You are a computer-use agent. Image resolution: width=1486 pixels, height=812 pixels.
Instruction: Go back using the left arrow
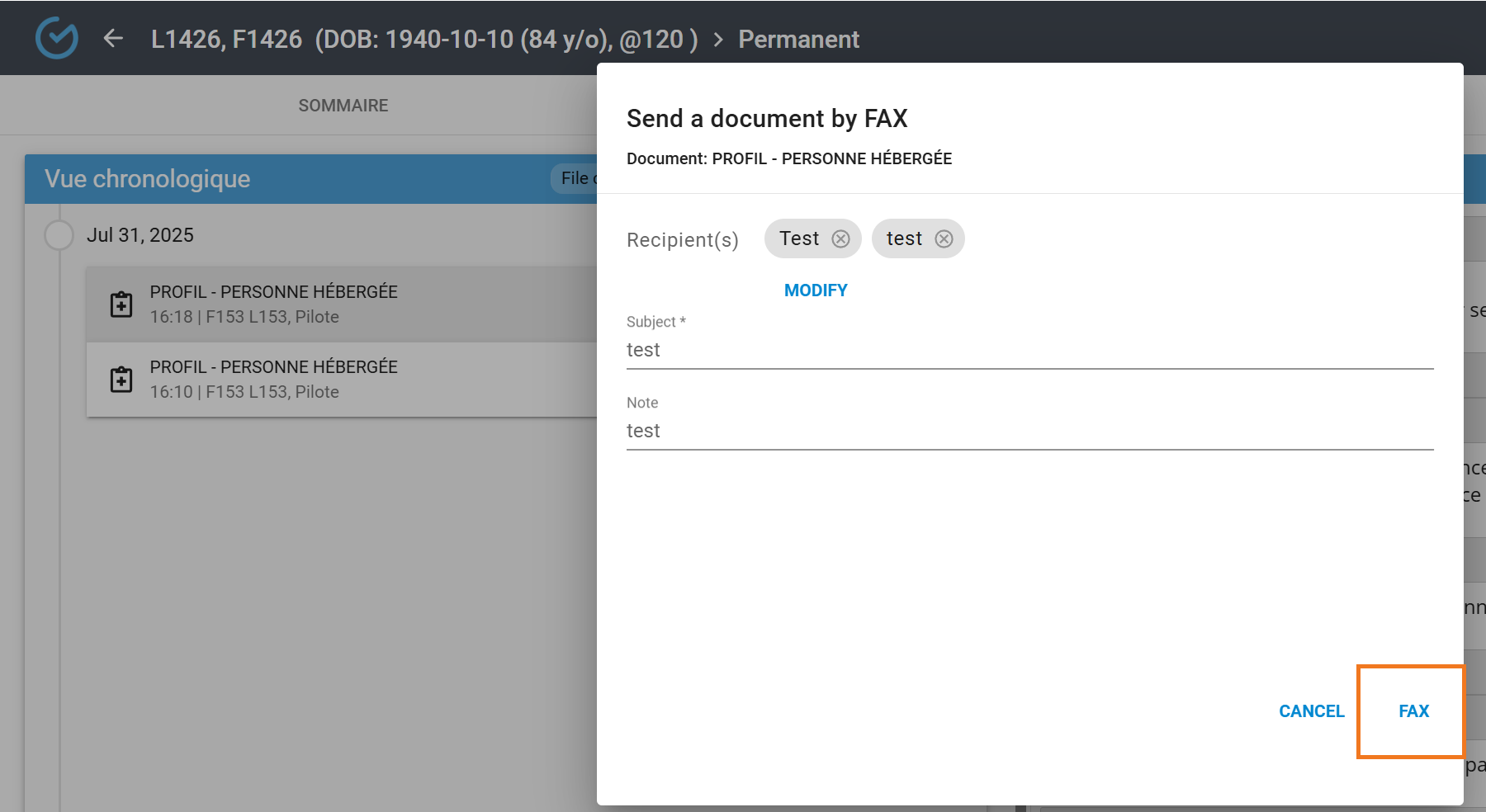[113, 39]
